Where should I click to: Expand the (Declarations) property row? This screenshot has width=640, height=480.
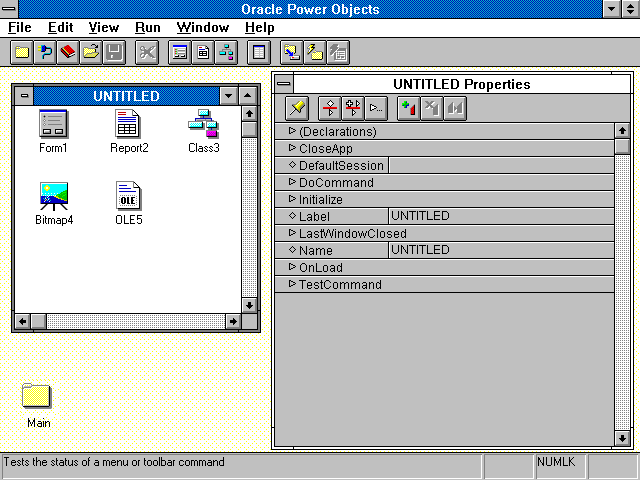point(292,131)
